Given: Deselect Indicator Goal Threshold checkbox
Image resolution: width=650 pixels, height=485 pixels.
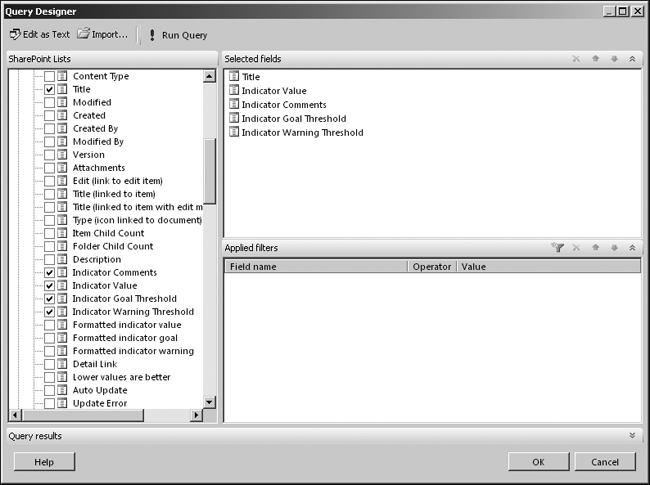Looking at the screenshot, I should pos(49,298).
